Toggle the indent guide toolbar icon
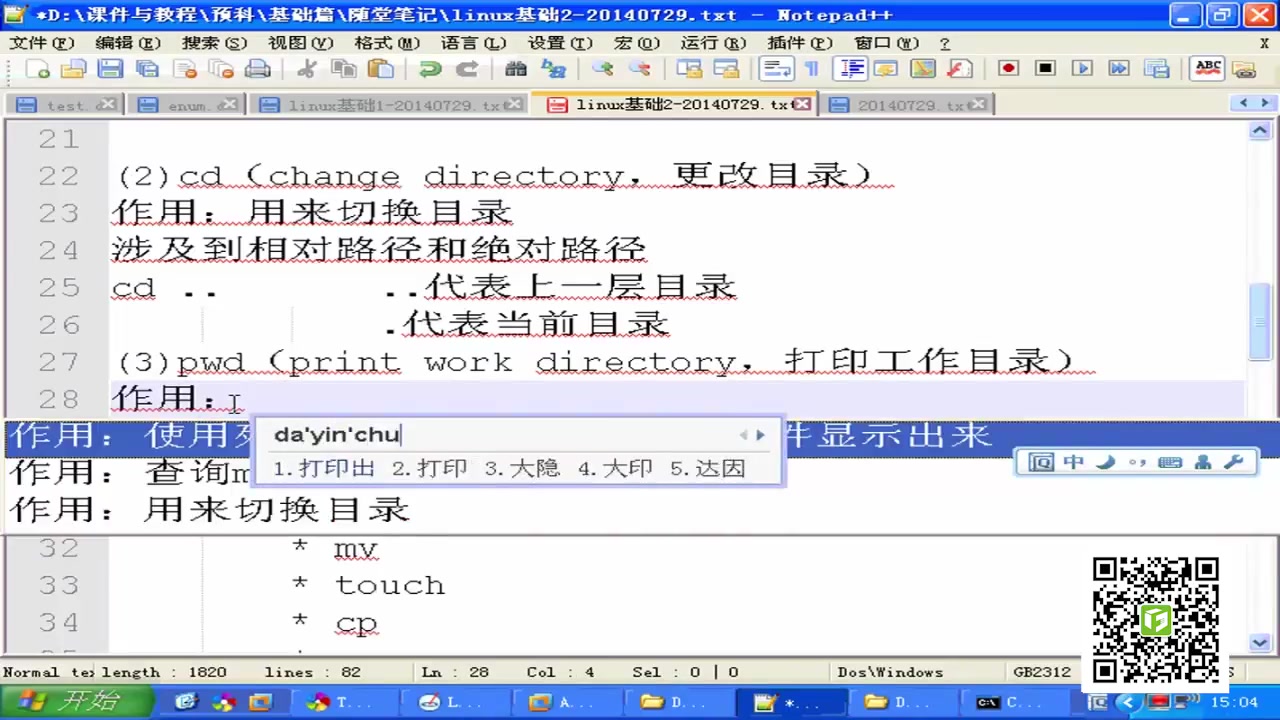The height and width of the screenshot is (720, 1280). (x=851, y=68)
